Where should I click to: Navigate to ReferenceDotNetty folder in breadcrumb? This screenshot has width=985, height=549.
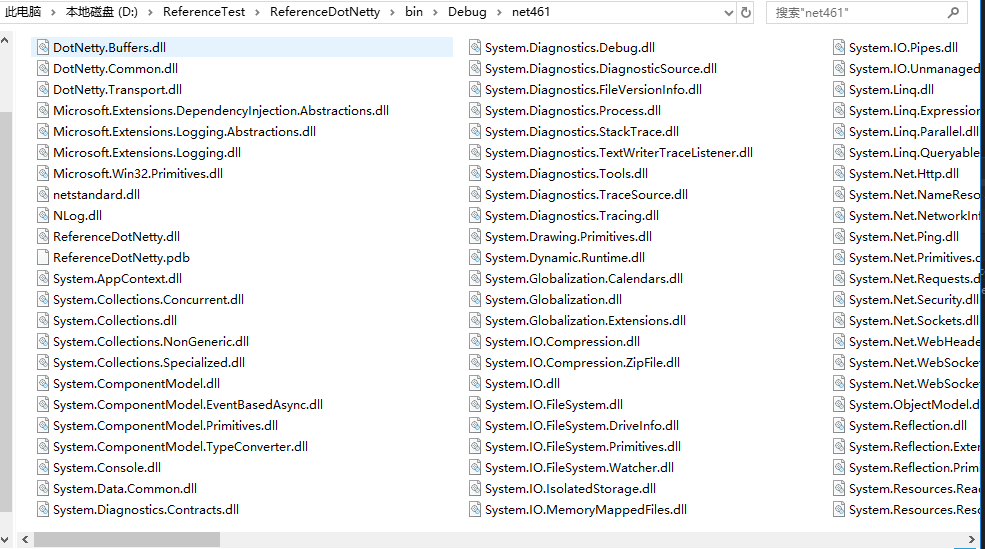tap(325, 12)
